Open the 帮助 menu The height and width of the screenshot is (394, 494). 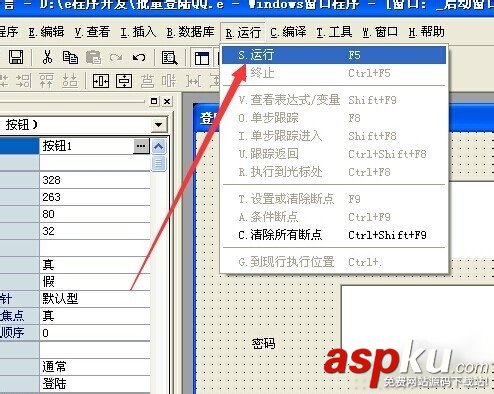tap(426, 32)
